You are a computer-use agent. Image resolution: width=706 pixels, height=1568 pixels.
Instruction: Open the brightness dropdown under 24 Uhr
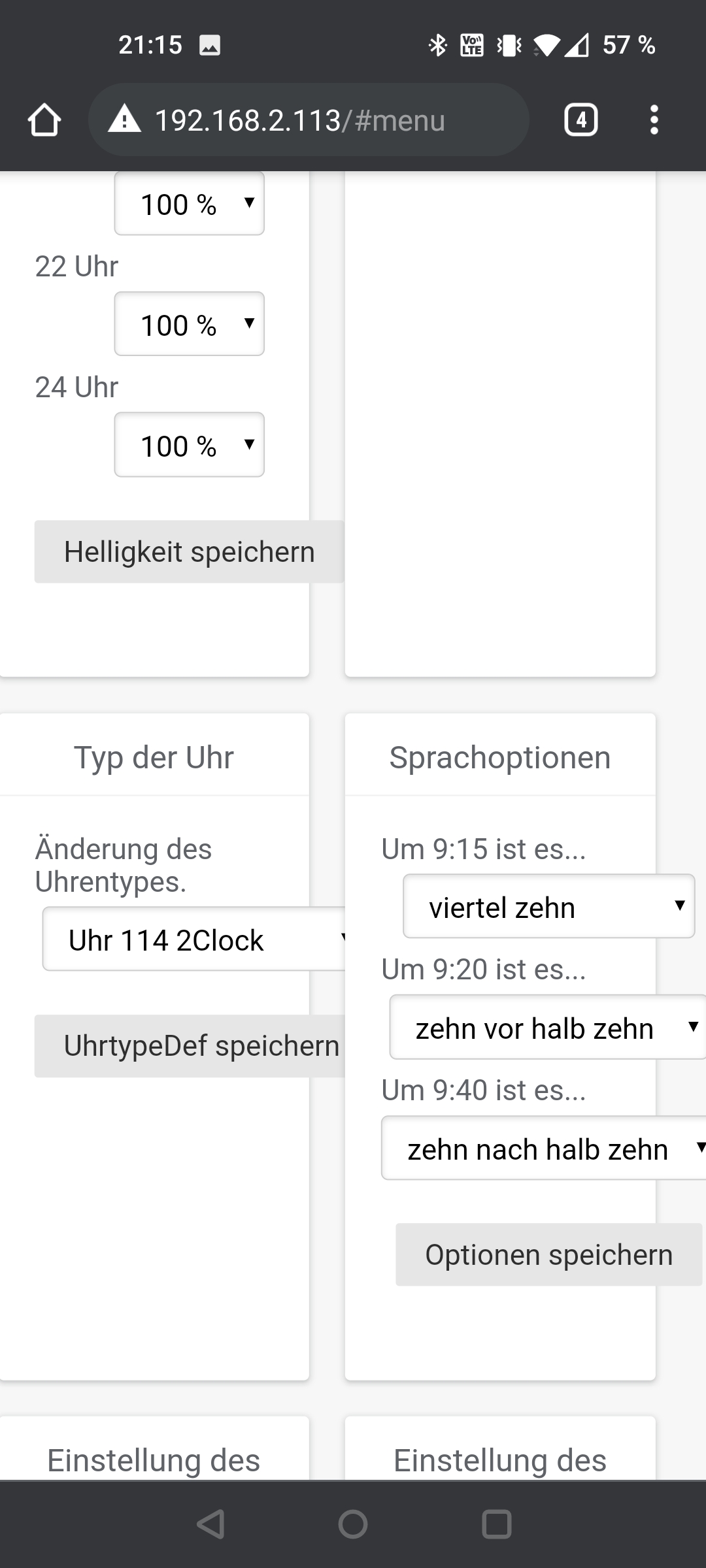tap(189, 445)
